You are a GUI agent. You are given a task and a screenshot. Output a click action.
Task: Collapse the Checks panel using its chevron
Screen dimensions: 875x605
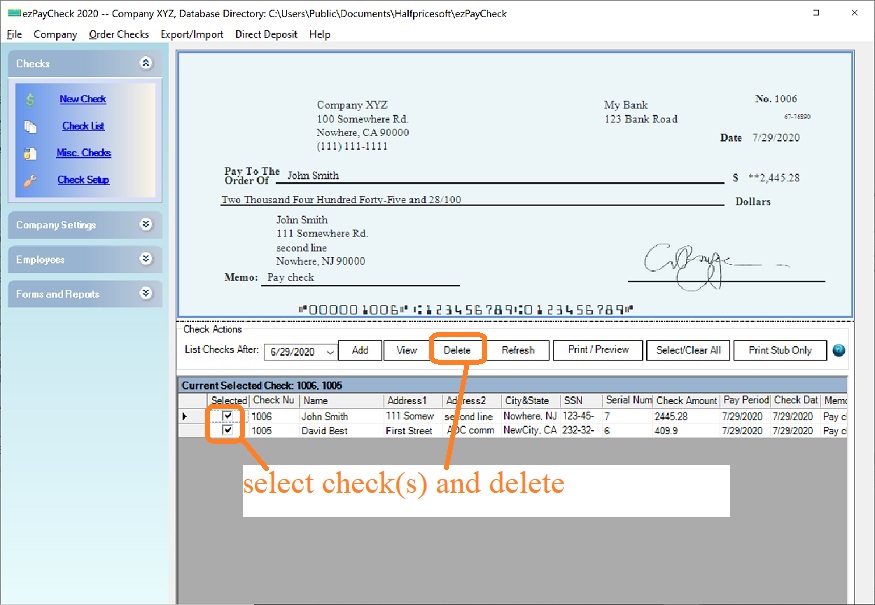coord(146,62)
